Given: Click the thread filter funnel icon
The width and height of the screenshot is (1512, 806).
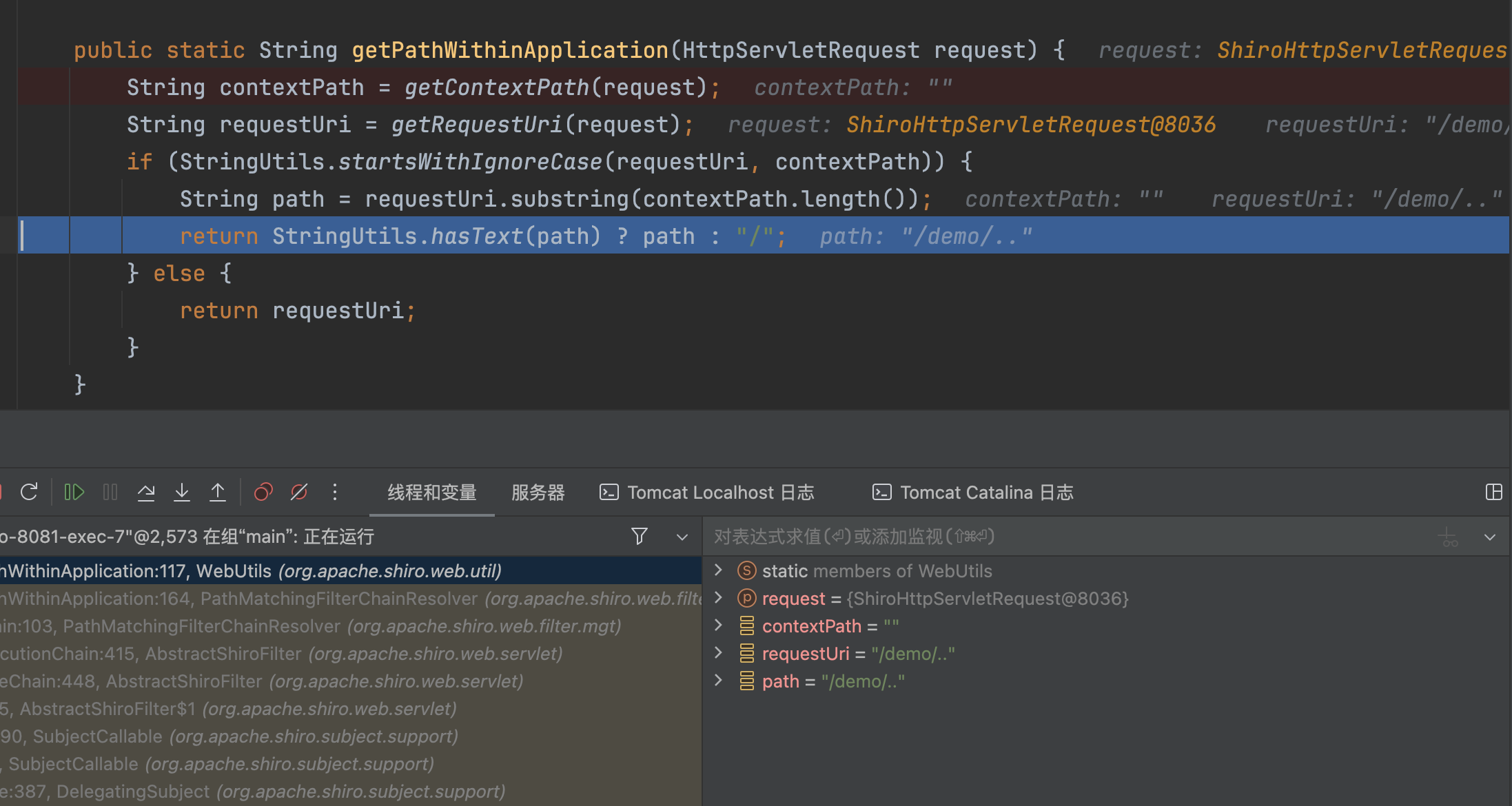Looking at the screenshot, I should pos(640,536).
